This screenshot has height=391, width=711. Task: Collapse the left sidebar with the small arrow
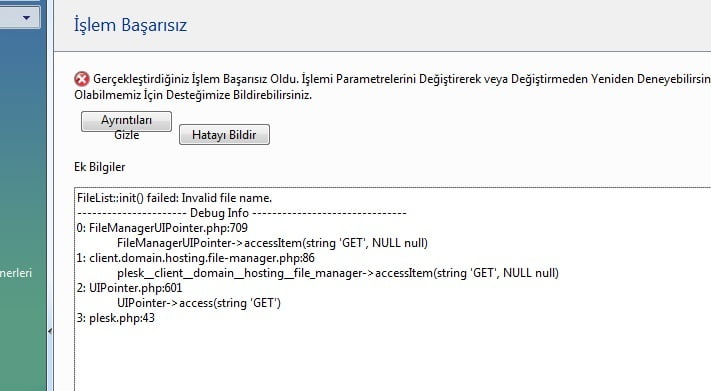pos(50,331)
